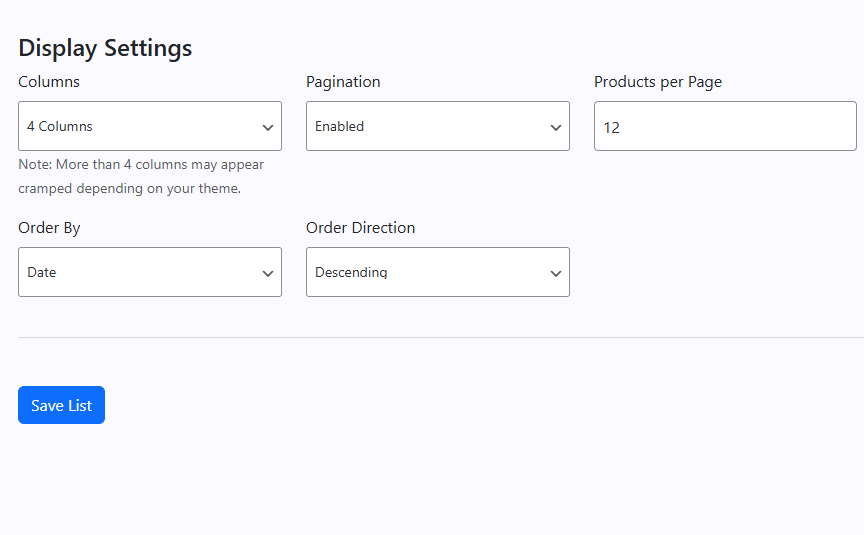Click the Order Direction chevron arrow

pyautogui.click(x=556, y=274)
